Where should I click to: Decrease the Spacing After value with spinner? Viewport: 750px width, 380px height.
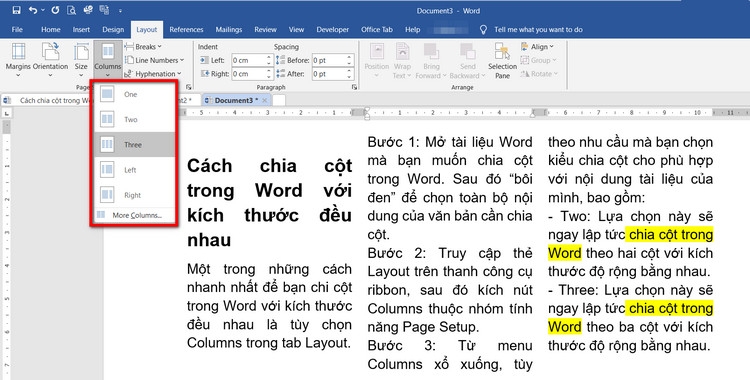click(x=350, y=77)
